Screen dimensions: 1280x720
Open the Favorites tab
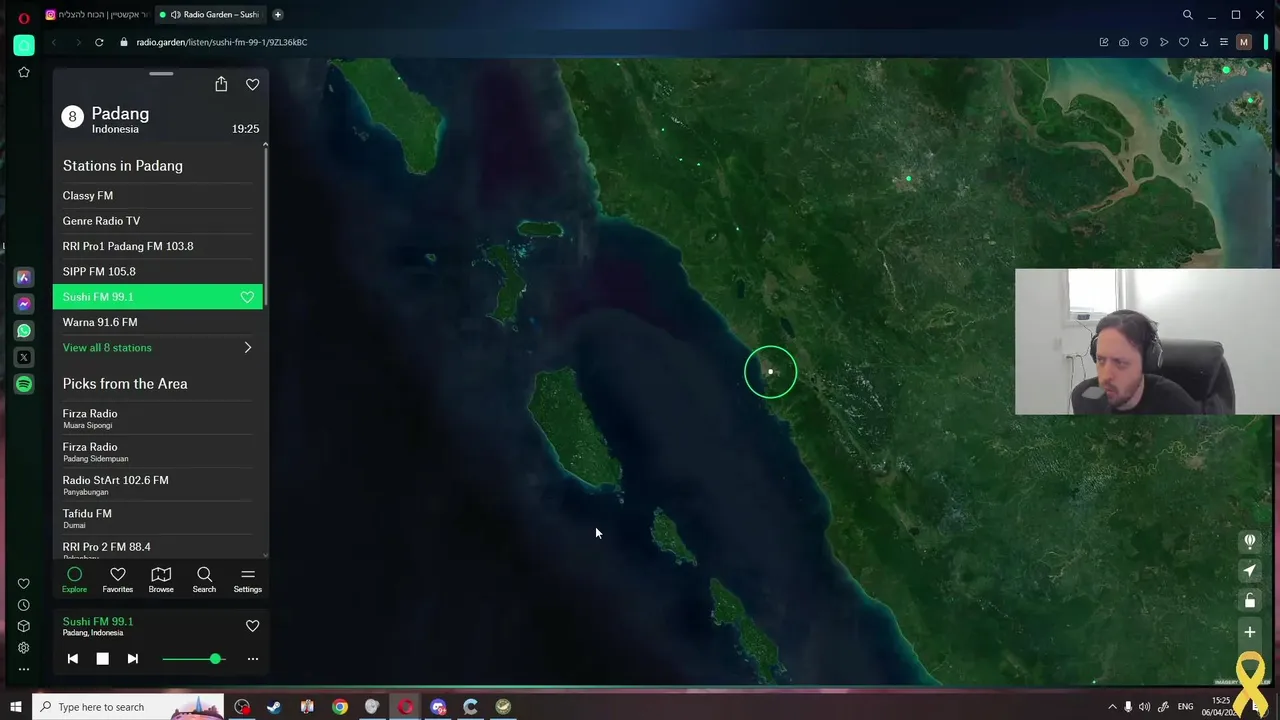click(118, 579)
